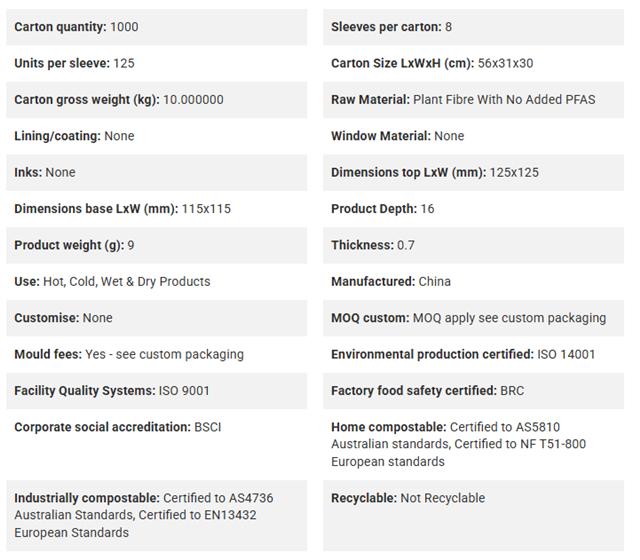Click the Dimensions base LxW entry

(157, 209)
